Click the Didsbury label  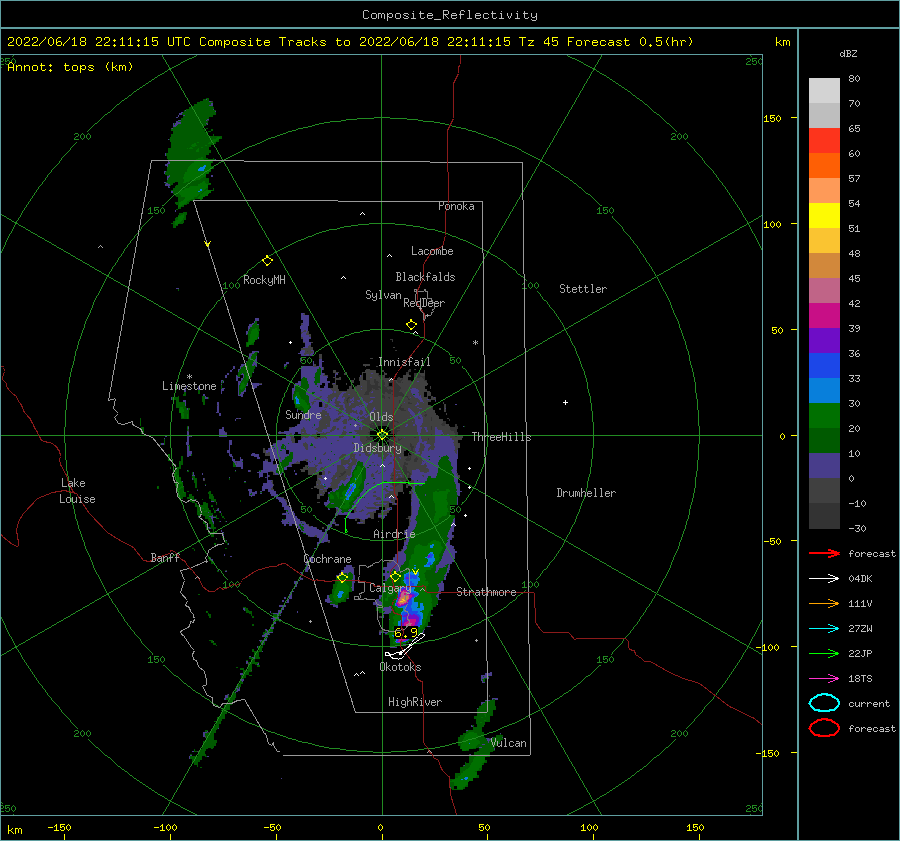(x=378, y=448)
